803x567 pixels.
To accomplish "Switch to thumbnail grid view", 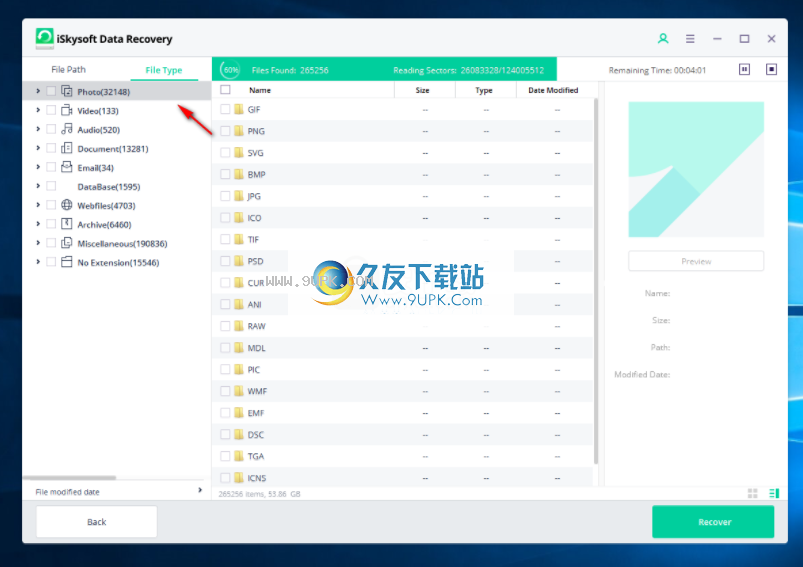I will point(752,493).
